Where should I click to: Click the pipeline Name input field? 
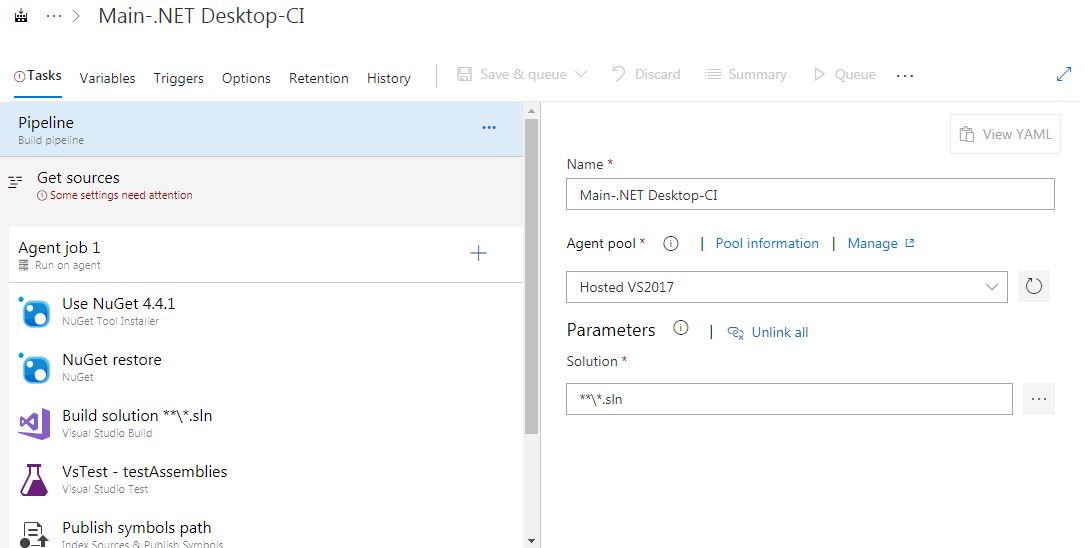click(x=810, y=194)
